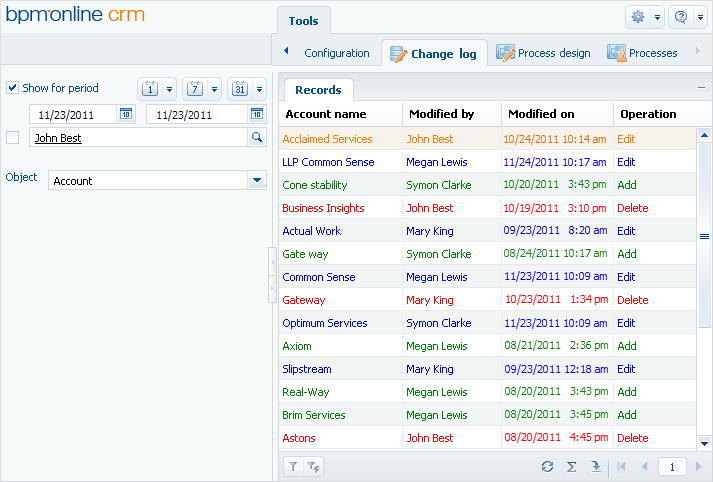Enable the checkbox beside John Best
713x482 pixels.
[13, 138]
